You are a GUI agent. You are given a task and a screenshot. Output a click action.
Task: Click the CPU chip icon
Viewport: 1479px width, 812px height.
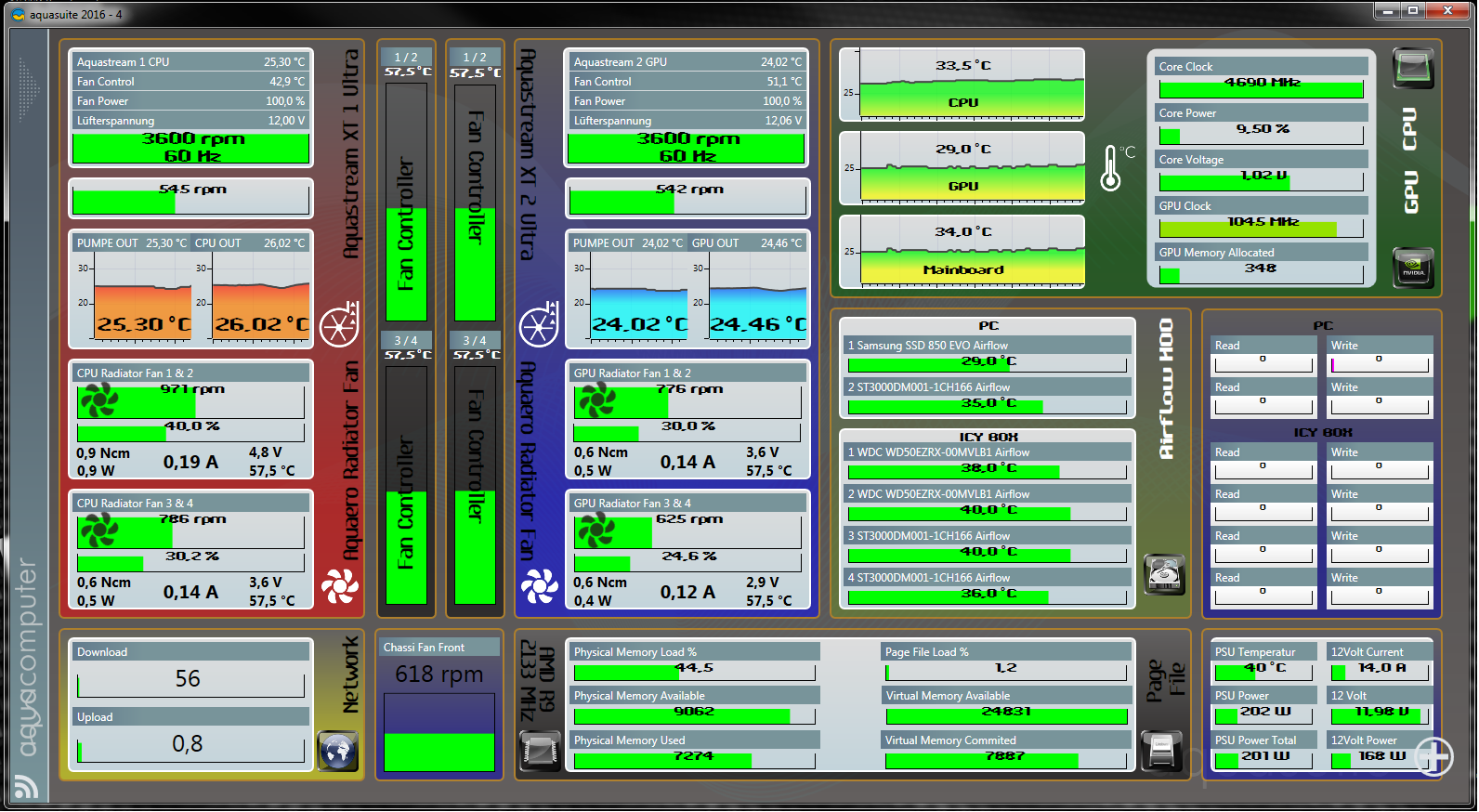click(1413, 69)
